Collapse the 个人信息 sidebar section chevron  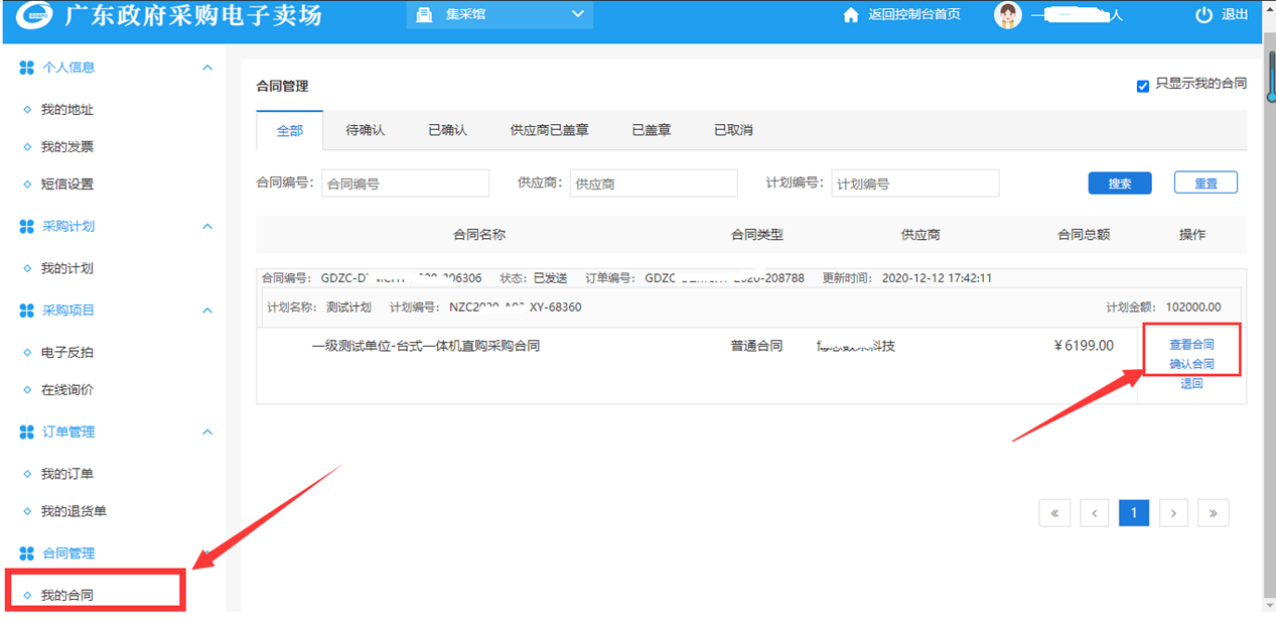tap(207, 68)
